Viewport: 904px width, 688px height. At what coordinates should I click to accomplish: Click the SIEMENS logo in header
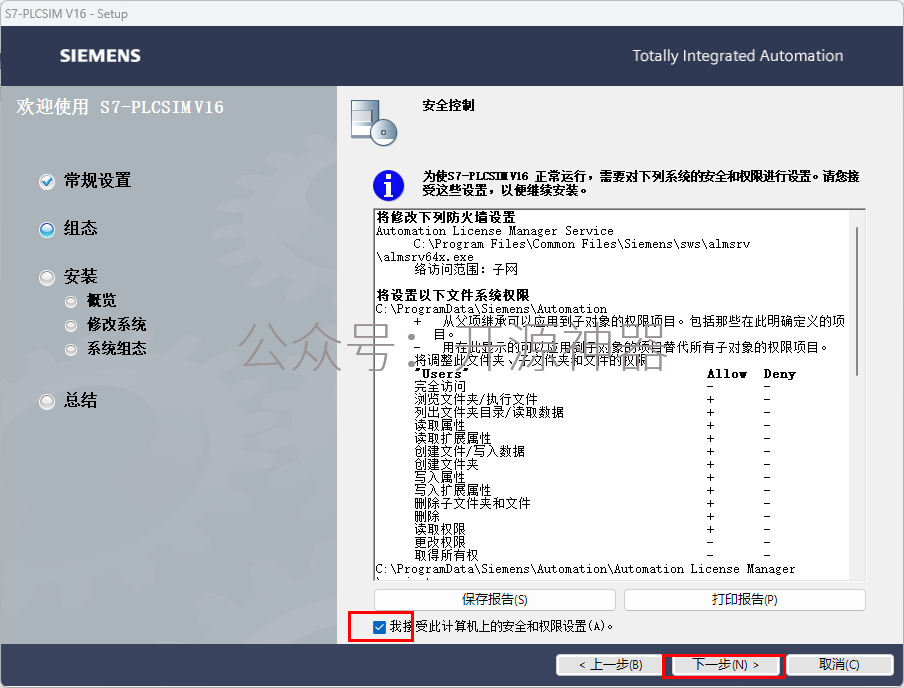coord(100,56)
